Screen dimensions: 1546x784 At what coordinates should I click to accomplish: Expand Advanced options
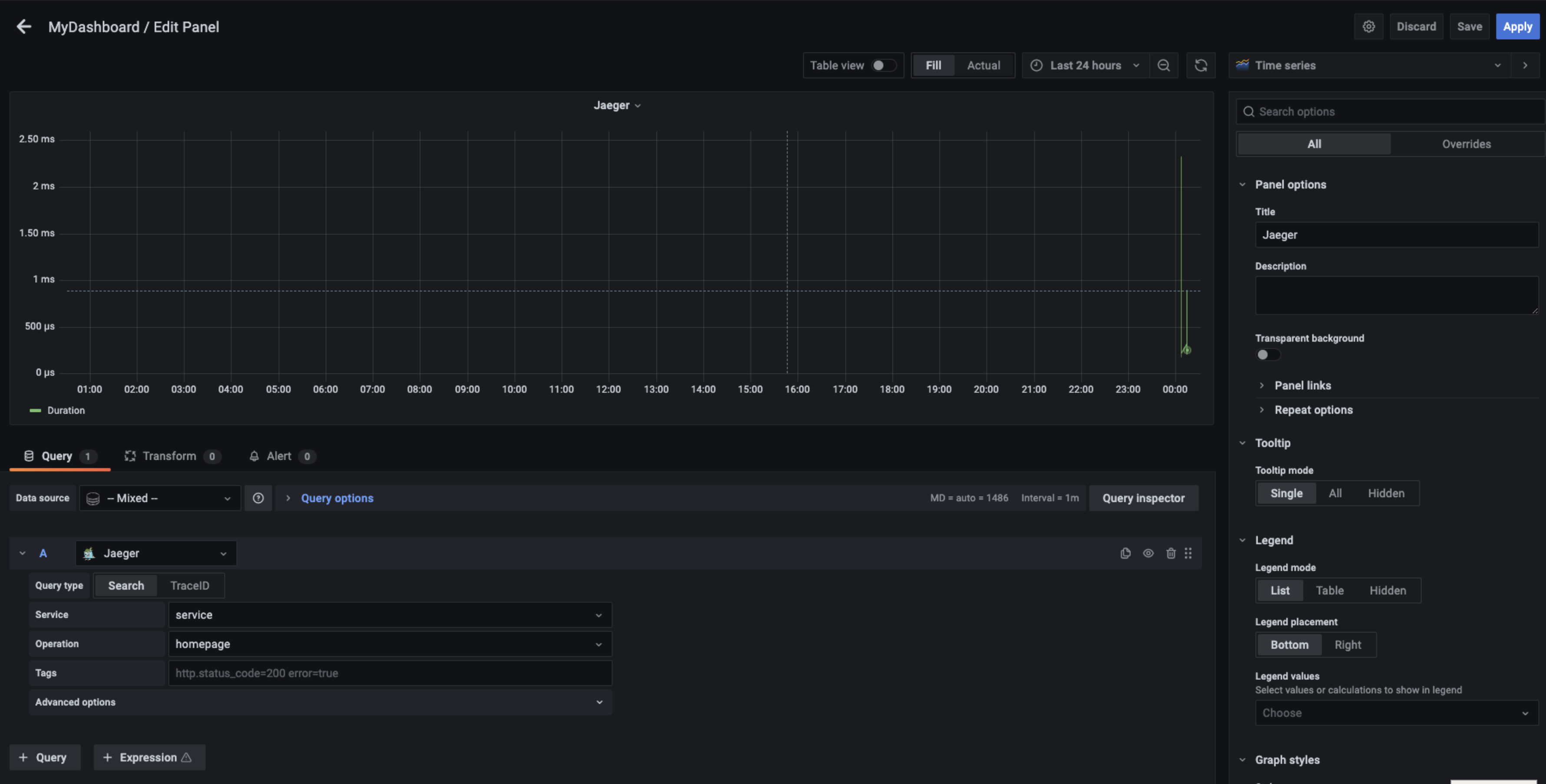coord(320,702)
